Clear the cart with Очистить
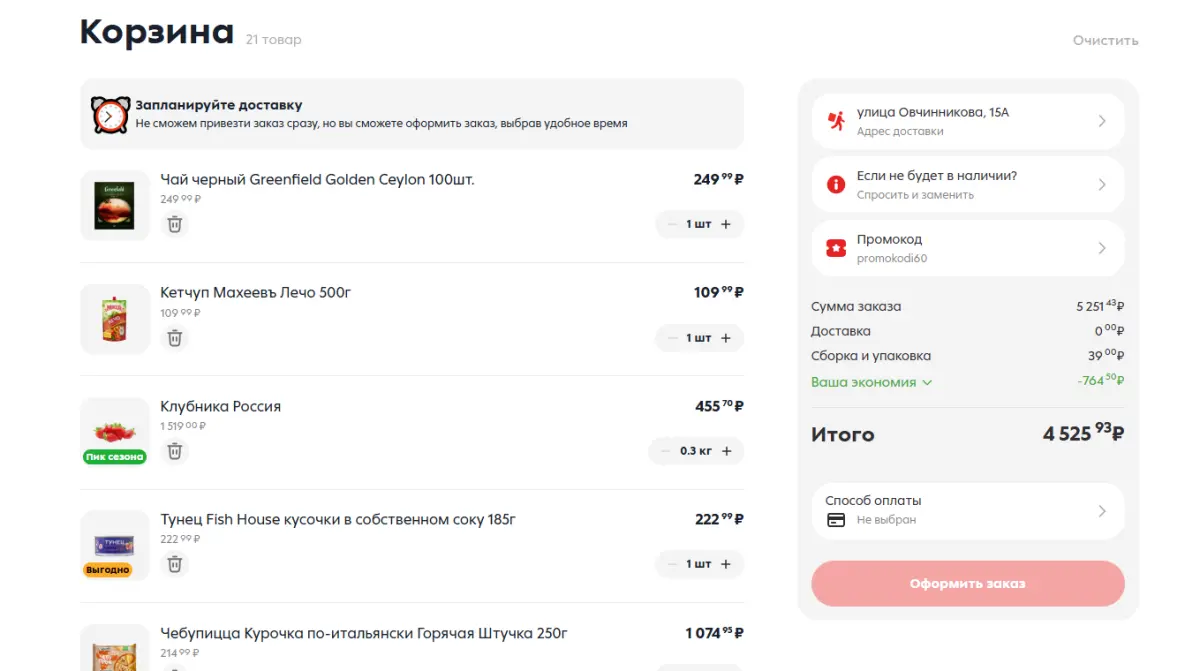This screenshot has width=1200, height=671. coord(1106,41)
